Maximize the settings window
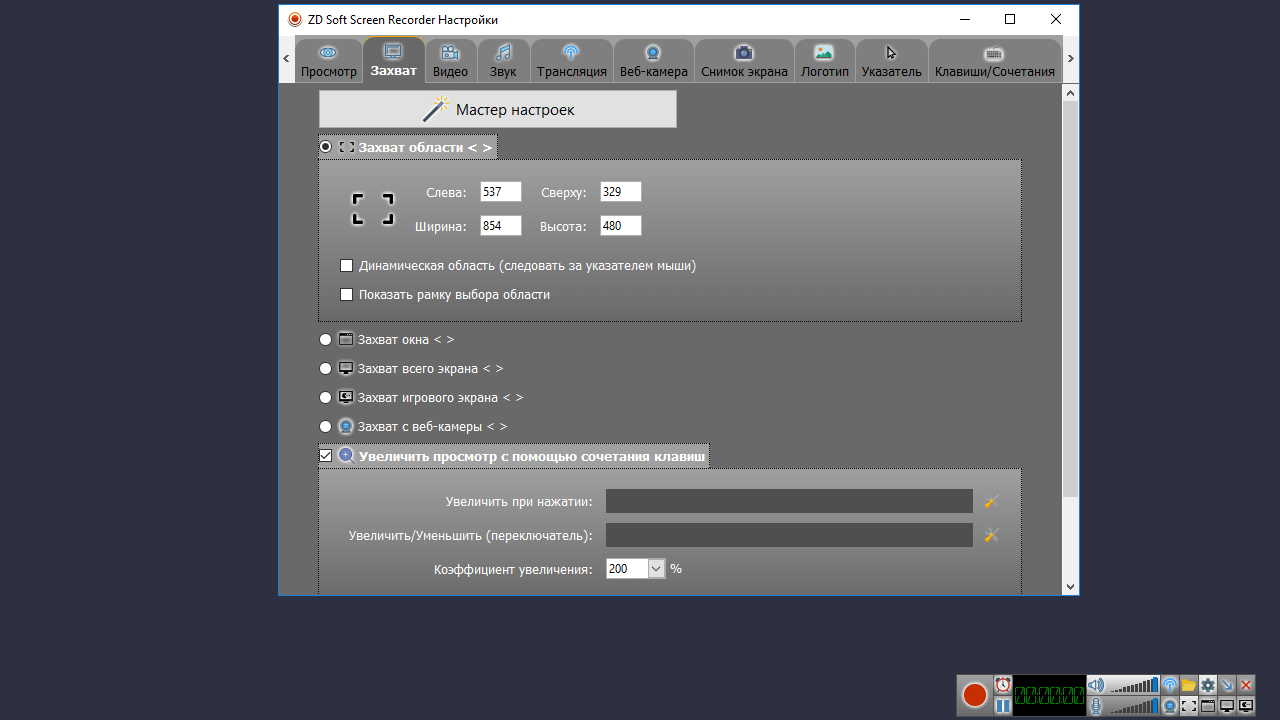The image size is (1280, 720). click(1010, 19)
